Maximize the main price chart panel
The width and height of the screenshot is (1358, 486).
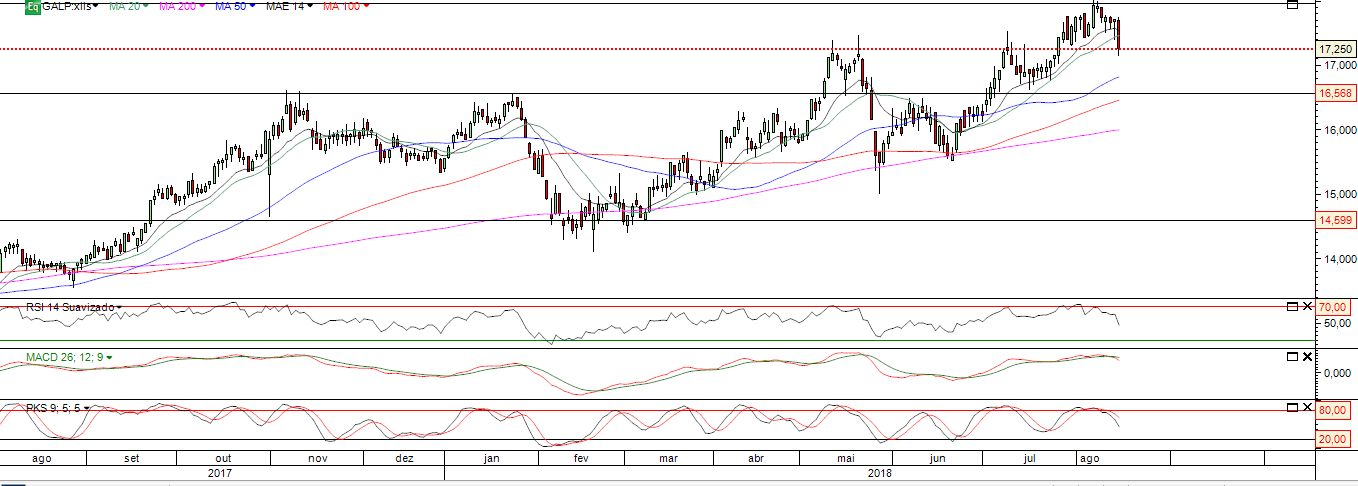point(1291,5)
